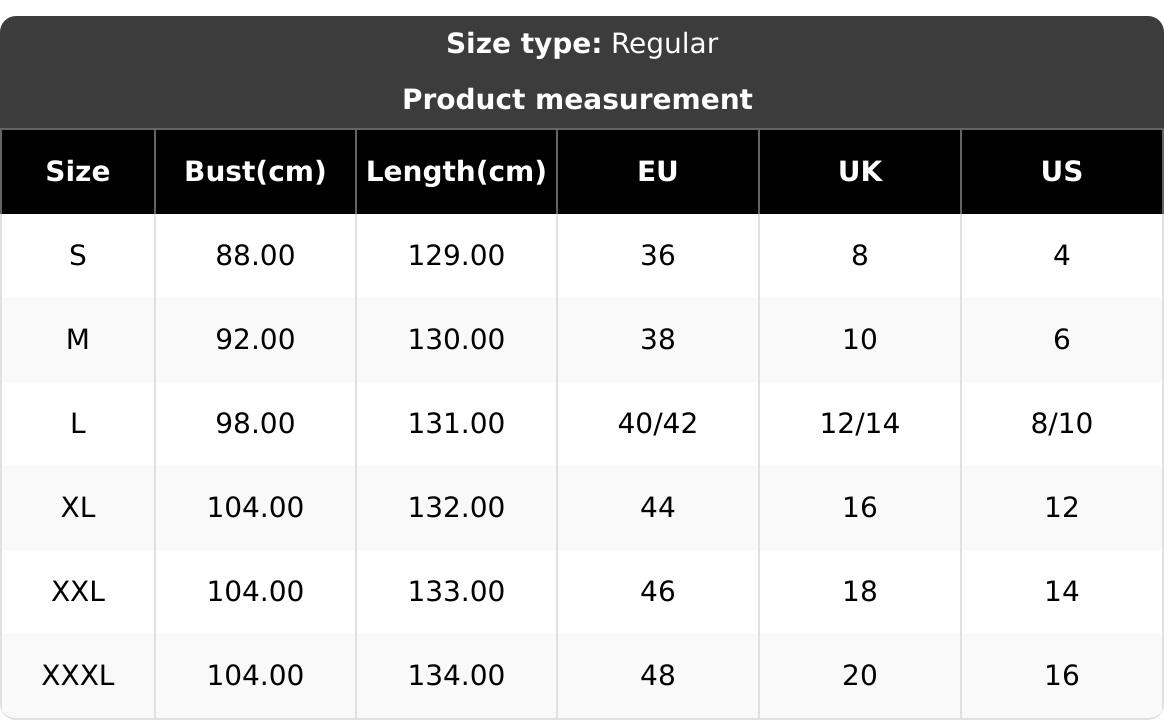Click the Product measurement title

pos(577,100)
